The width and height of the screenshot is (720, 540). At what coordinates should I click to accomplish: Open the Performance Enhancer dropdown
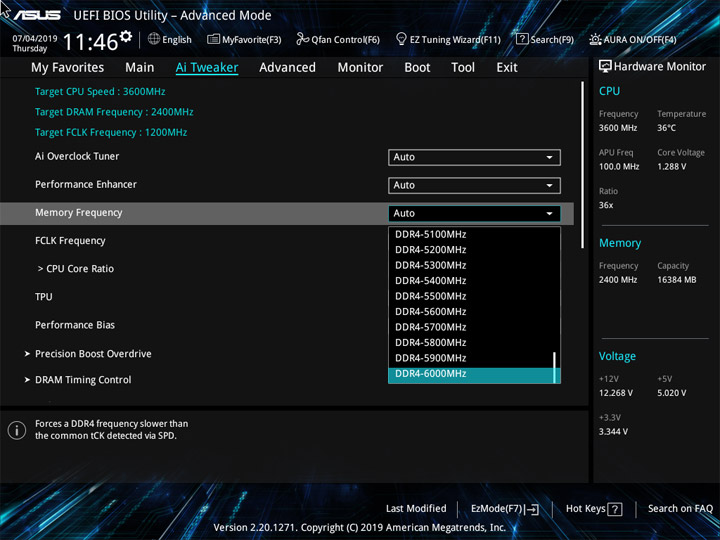click(474, 186)
